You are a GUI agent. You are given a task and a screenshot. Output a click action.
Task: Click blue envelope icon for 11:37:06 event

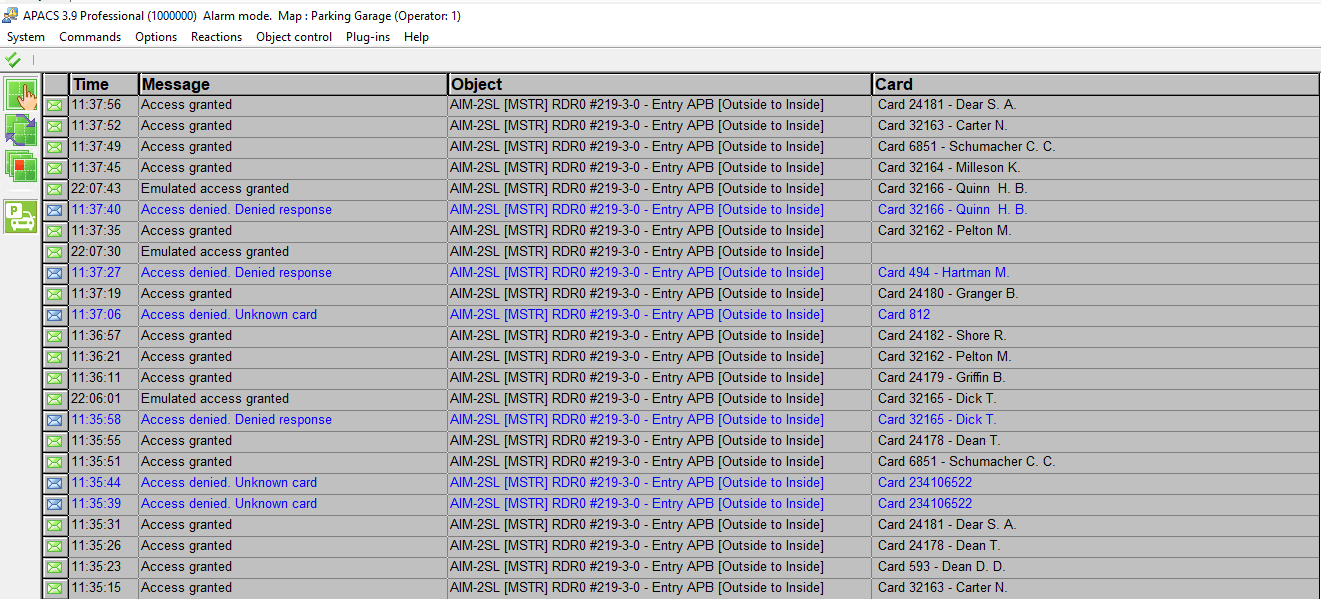tap(54, 315)
